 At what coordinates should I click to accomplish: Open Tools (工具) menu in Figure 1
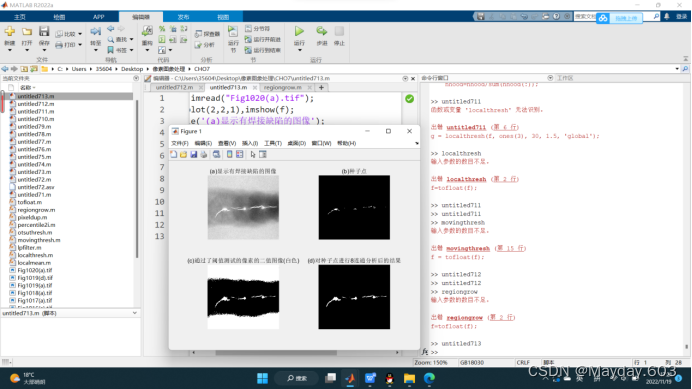(x=273, y=143)
